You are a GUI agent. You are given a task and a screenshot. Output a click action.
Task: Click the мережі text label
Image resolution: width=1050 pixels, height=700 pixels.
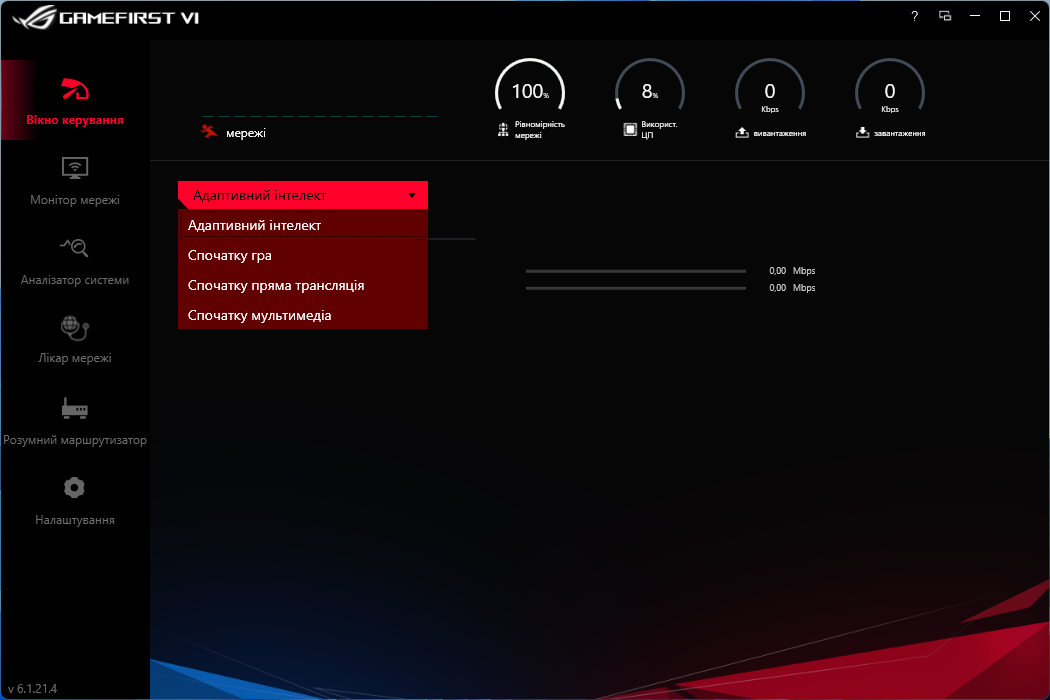(246, 133)
